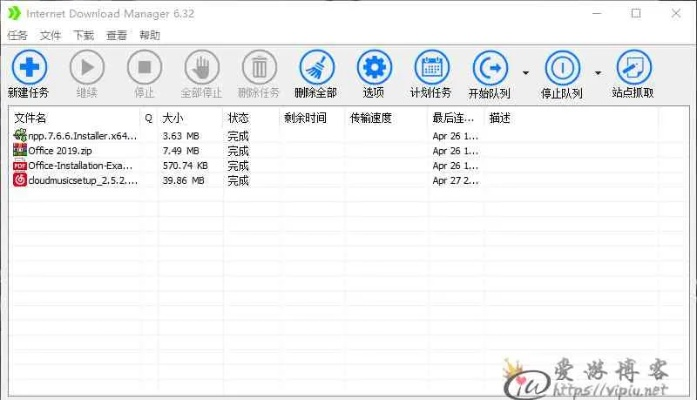Viewport: 697px width, 400px height.
Task: Click the 开始队列 icon
Action: pyautogui.click(x=489, y=68)
